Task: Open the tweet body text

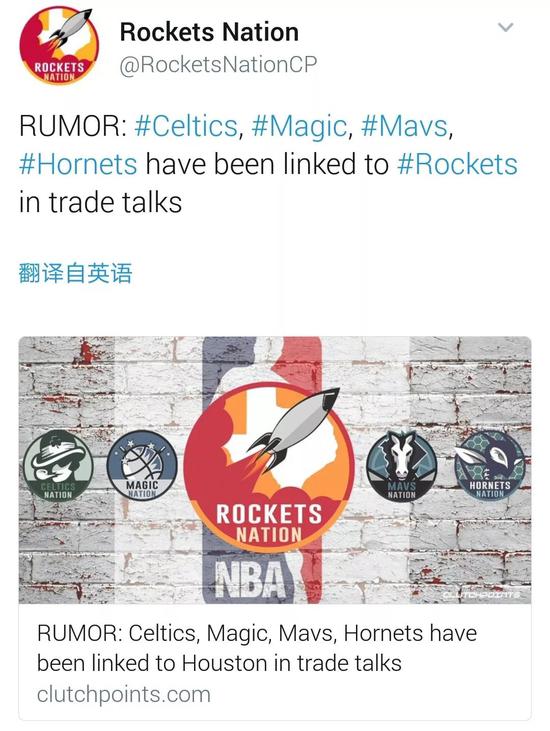Action: (268, 165)
